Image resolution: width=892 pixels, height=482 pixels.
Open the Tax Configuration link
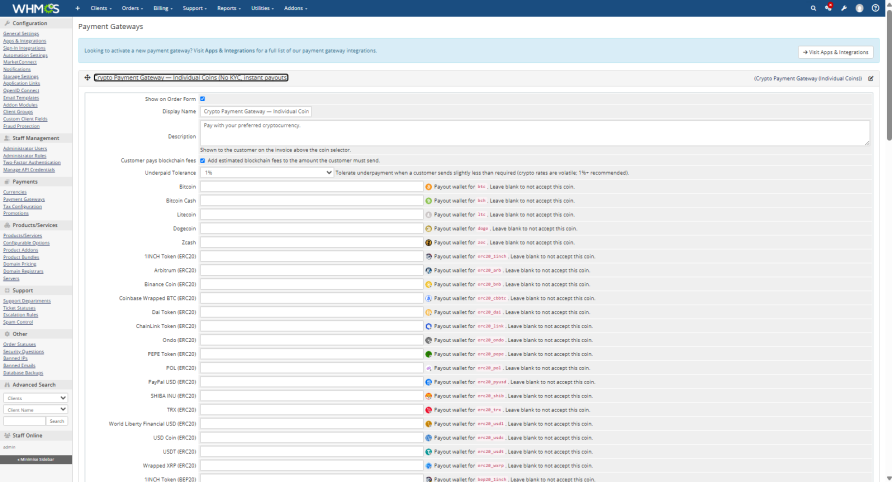point(24,207)
